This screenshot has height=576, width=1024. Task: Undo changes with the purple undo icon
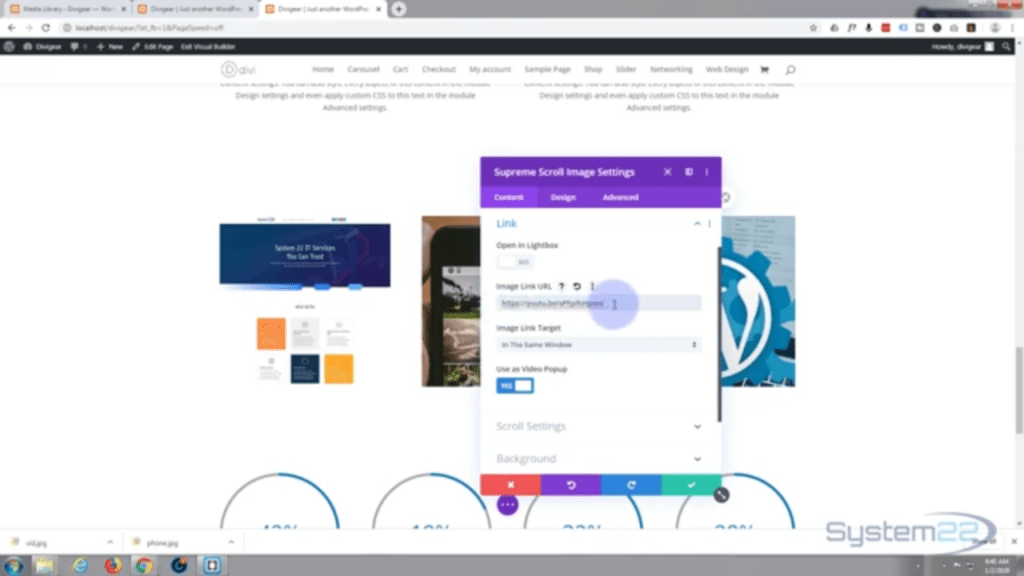(x=570, y=484)
